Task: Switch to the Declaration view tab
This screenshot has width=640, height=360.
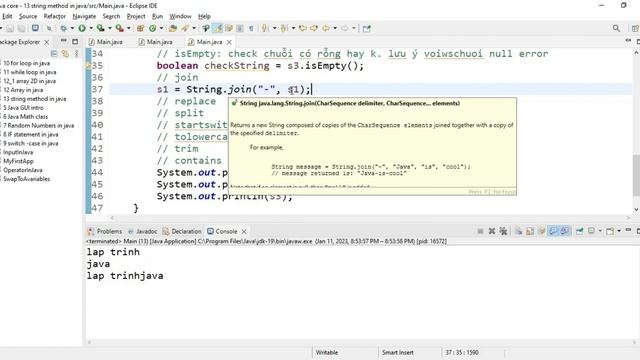Action: (x=182, y=231)
